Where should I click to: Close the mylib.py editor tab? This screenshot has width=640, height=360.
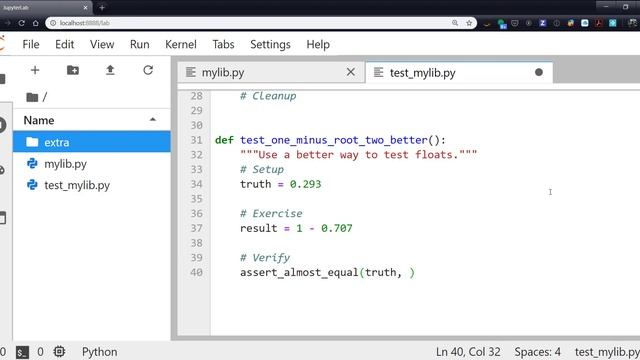pyautogui.click(x=351, y=72)
